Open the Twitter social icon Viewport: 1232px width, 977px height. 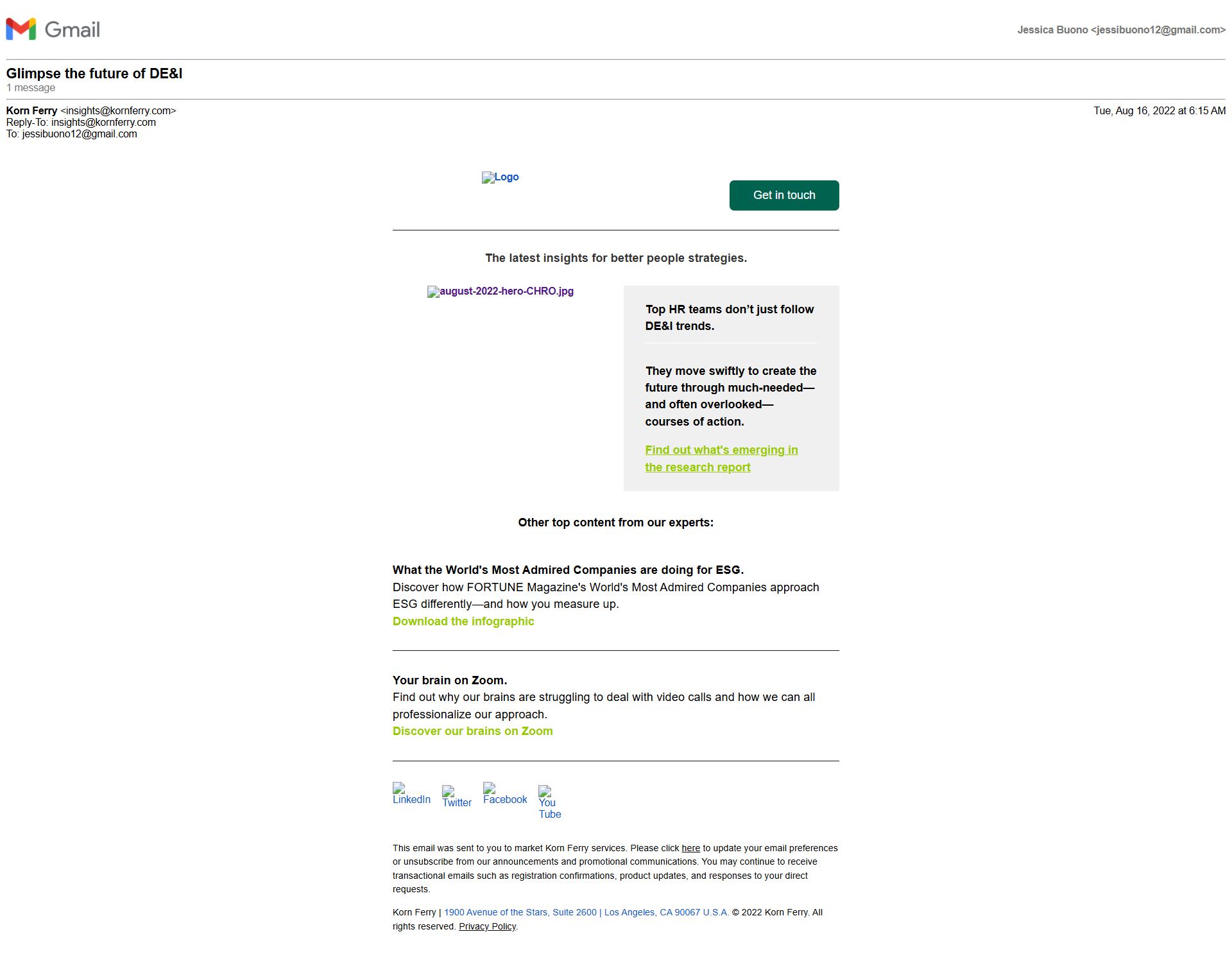pyautogui.click(x=456, y=797)
